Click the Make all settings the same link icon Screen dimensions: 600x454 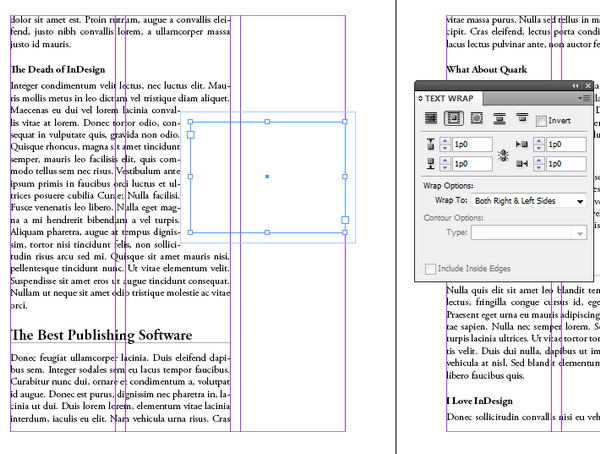click(503, 155)
